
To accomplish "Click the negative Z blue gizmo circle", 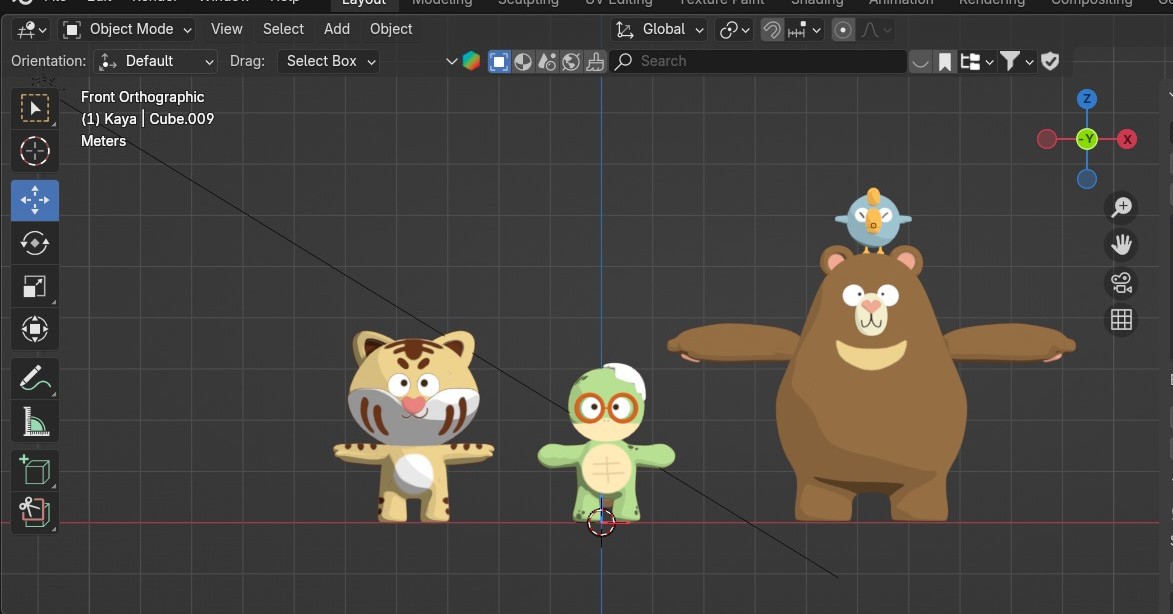I will pyautogui.click(x=1087, y=179).
